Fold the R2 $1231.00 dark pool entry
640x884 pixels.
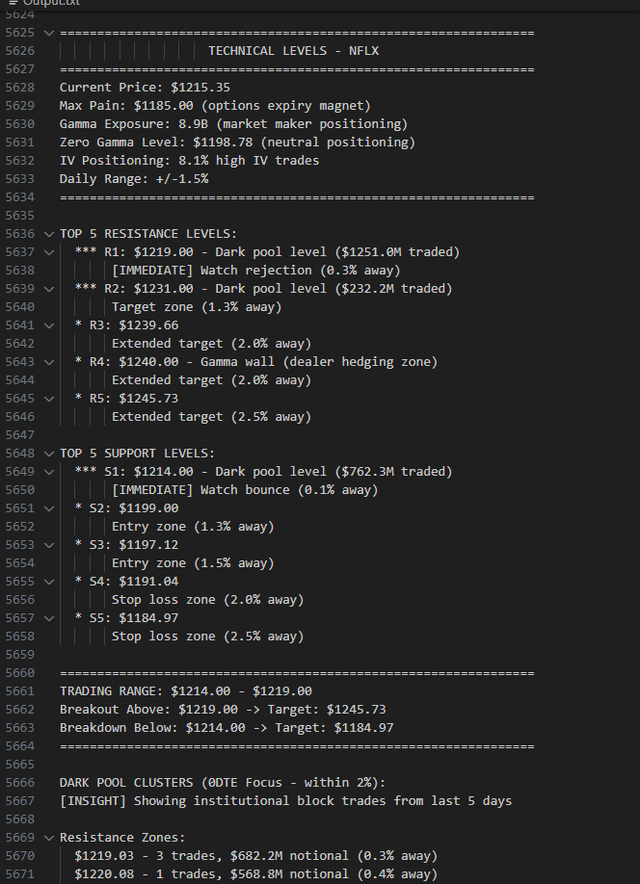(x=49, y=288)
